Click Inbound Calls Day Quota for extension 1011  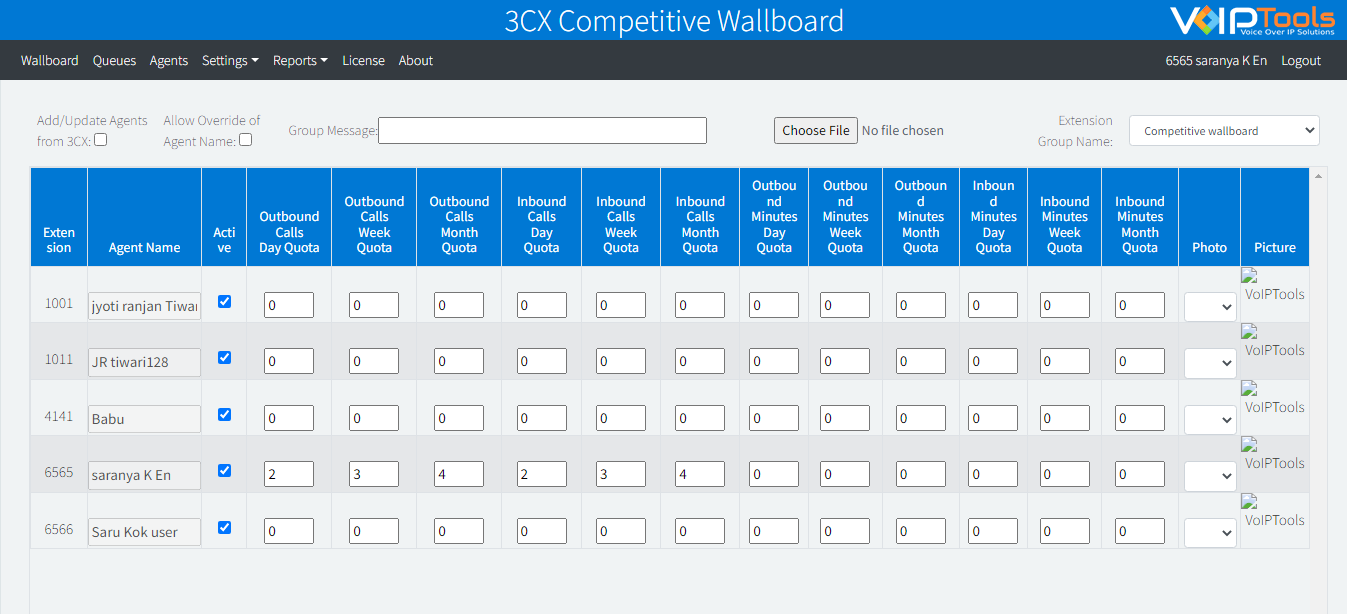pos(542,361)
